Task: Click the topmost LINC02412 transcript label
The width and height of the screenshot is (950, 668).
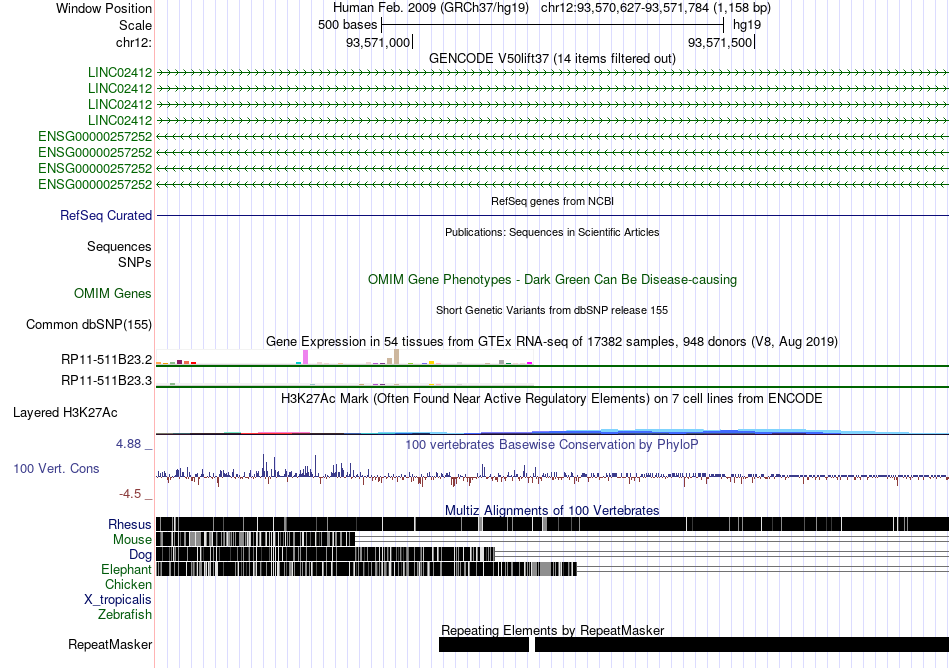Action: [x=120, y=72]
